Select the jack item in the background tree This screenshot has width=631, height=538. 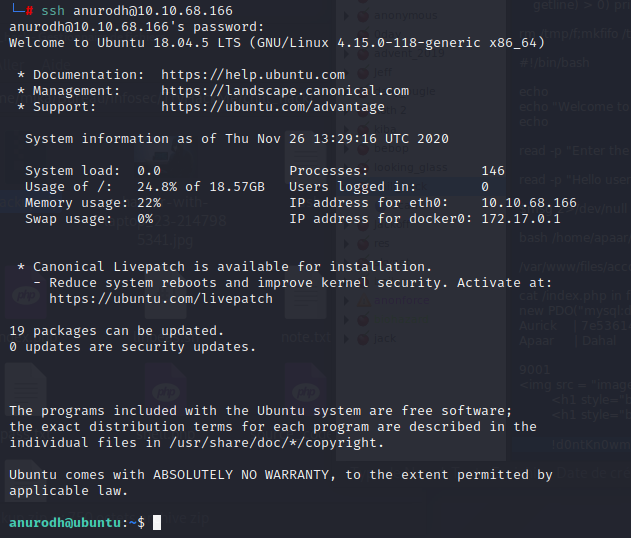(x=385, y=338)
